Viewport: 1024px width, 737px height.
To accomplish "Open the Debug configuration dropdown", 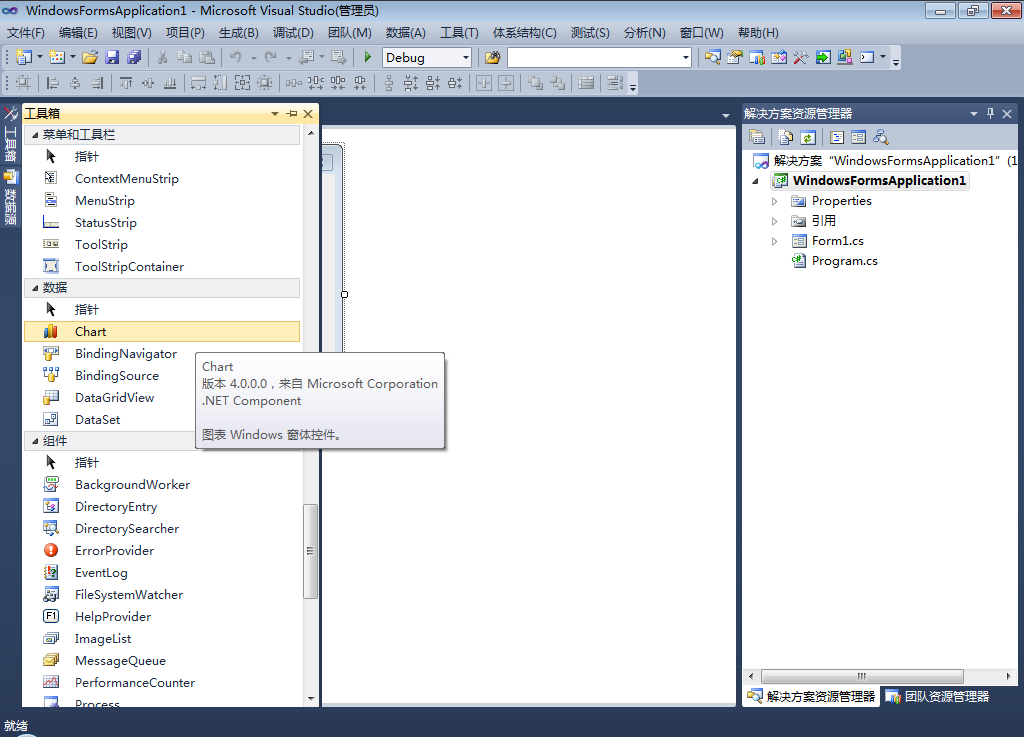I will tap(465, 58).
